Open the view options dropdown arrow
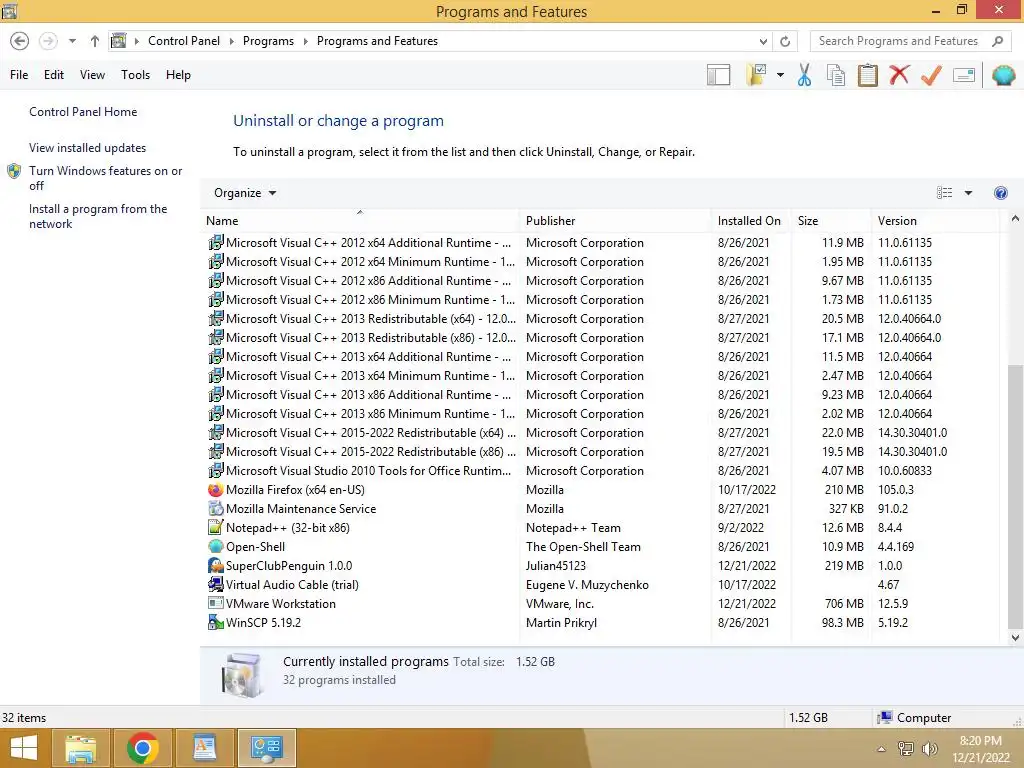The image size is (1024, 768). (968, 193)
